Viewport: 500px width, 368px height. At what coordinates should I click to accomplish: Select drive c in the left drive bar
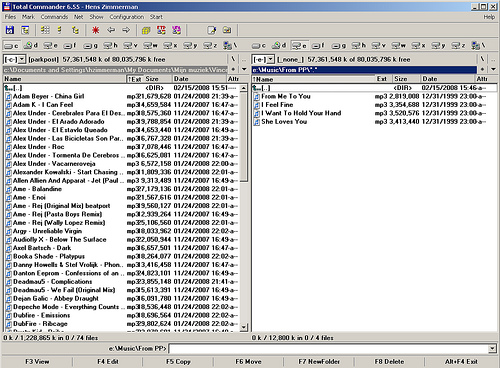(12, 45)
